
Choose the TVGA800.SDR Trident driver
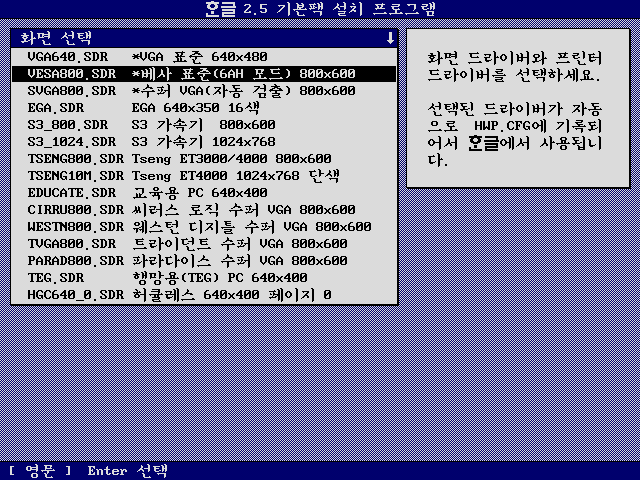click(204, 244)
